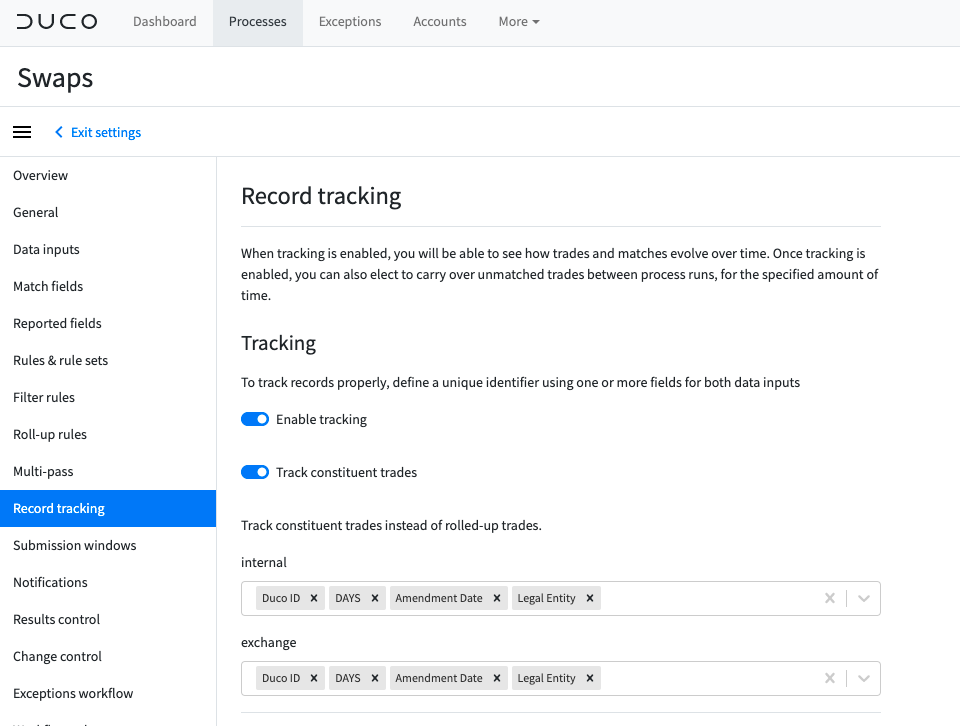Click the Tracking subheading
The image size is (960, 726).
pos(279,343)
